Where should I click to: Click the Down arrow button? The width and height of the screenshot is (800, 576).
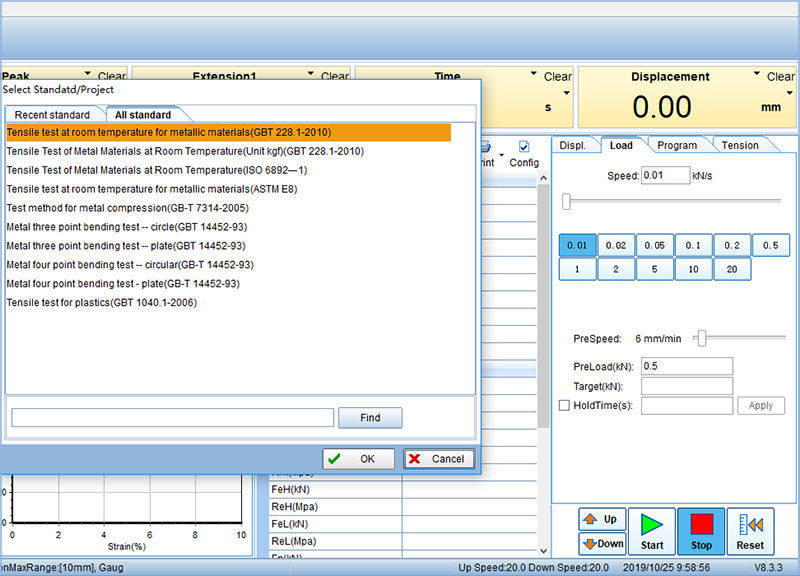tap(602, 544)
